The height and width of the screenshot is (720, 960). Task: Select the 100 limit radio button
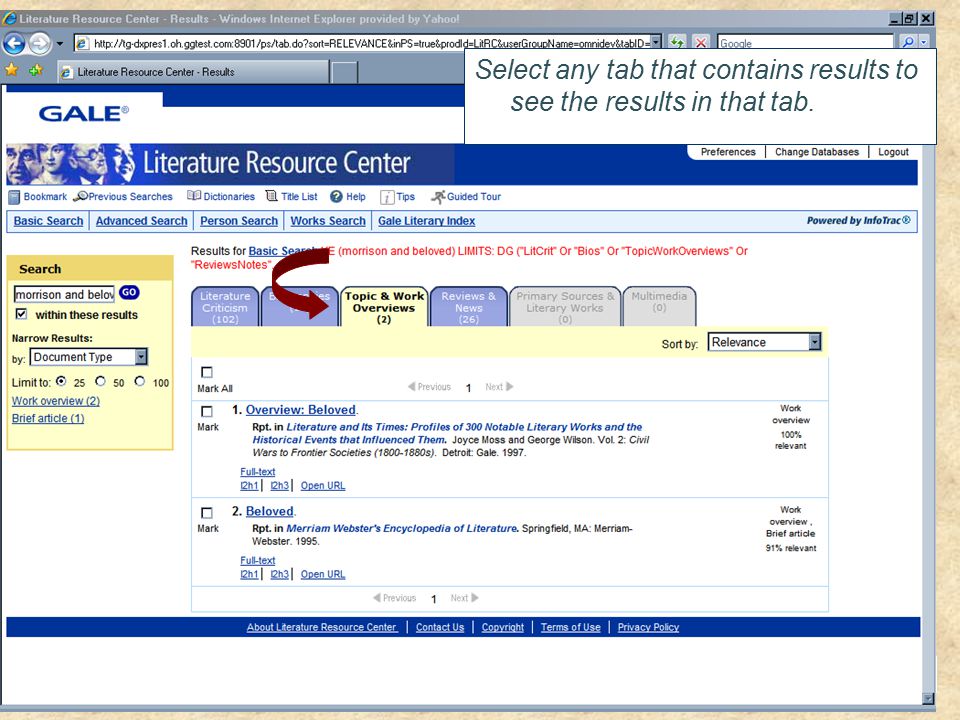point(140,381)
